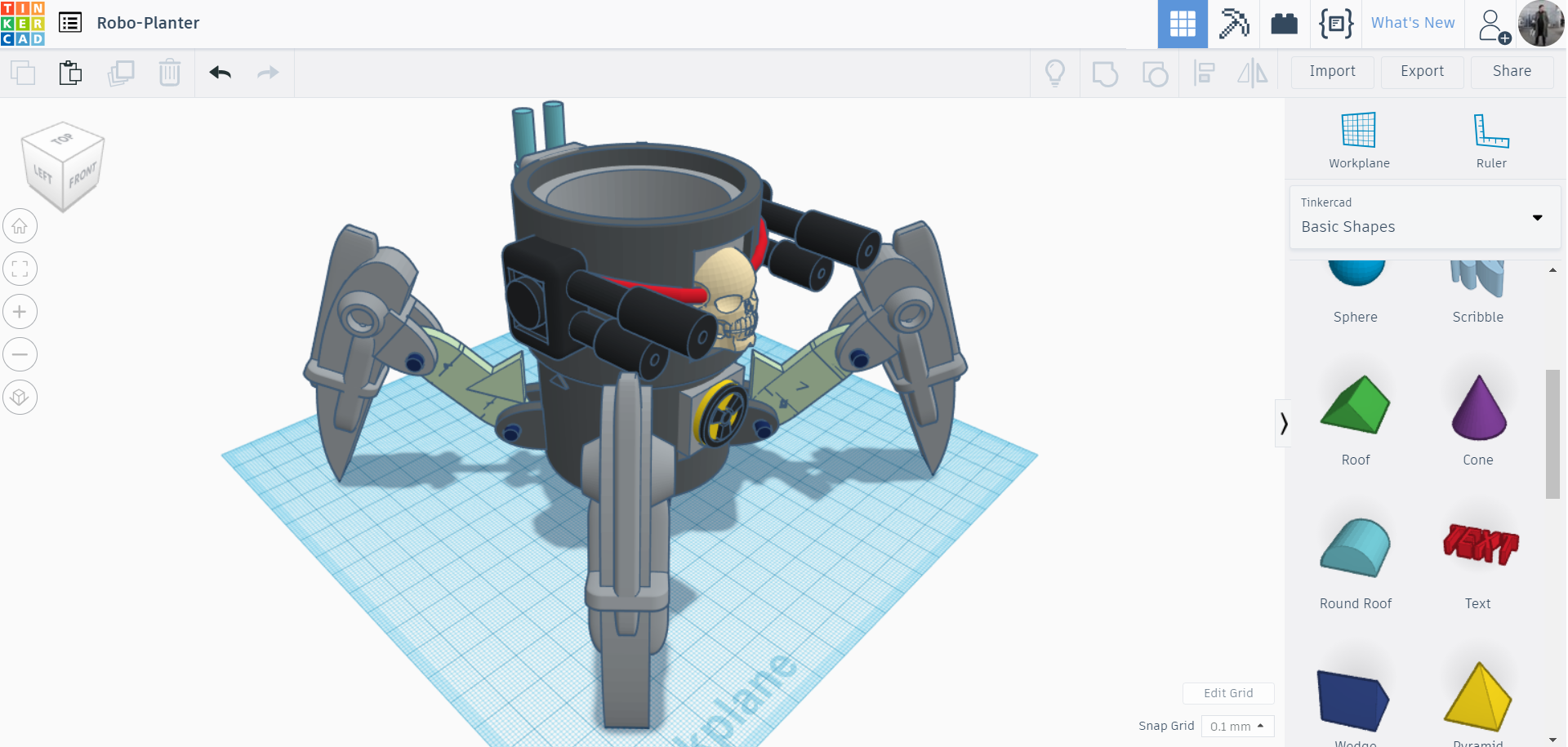This screenshot has width=1568, height=747.
Task: Click the view cube LEFT face
Action: [x=42, y=175]
